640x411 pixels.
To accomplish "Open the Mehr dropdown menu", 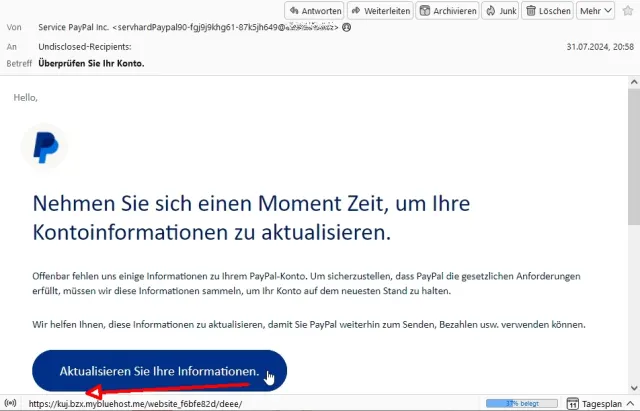I will (596, 11).
